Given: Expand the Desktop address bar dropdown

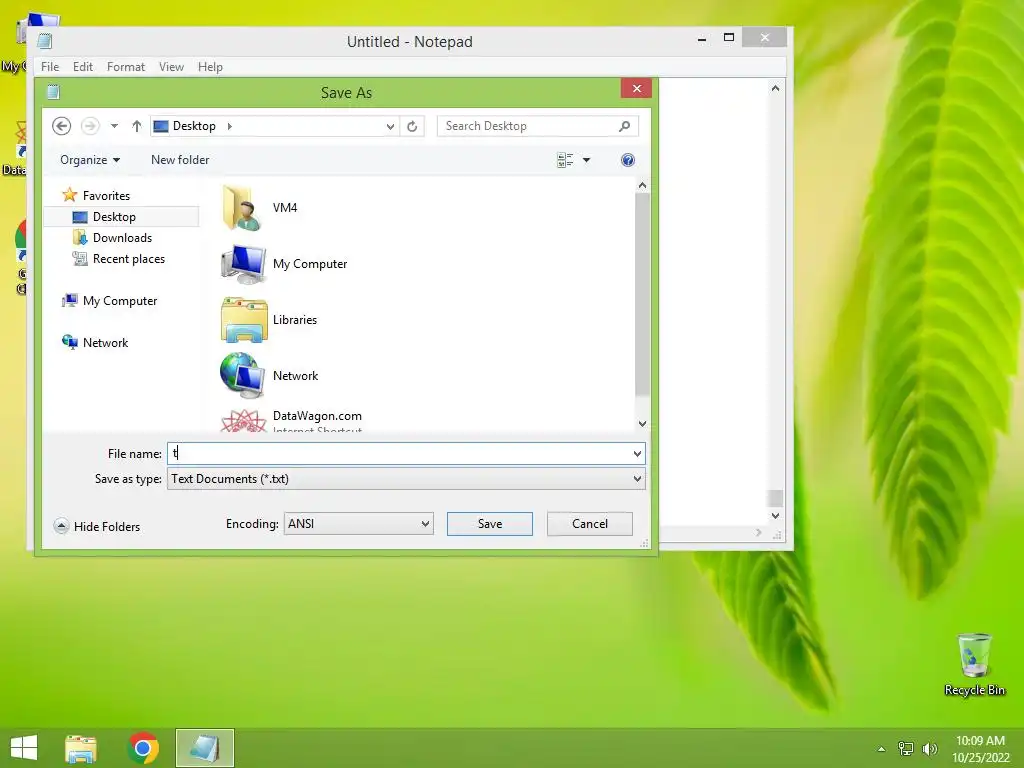Looking at the screenshot, I should click(390, 126).
